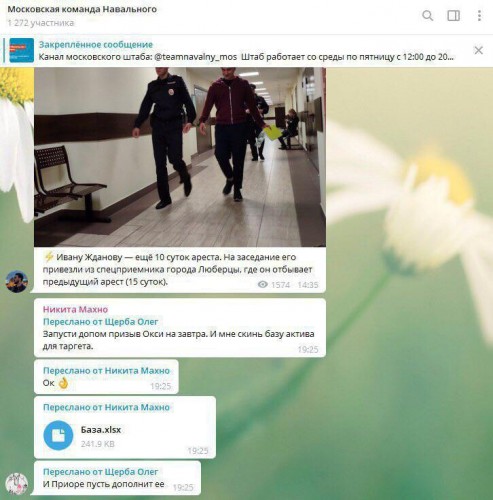Download the База.xlsx file icon
Screen dimensions: 493x500
coord(58,435)
